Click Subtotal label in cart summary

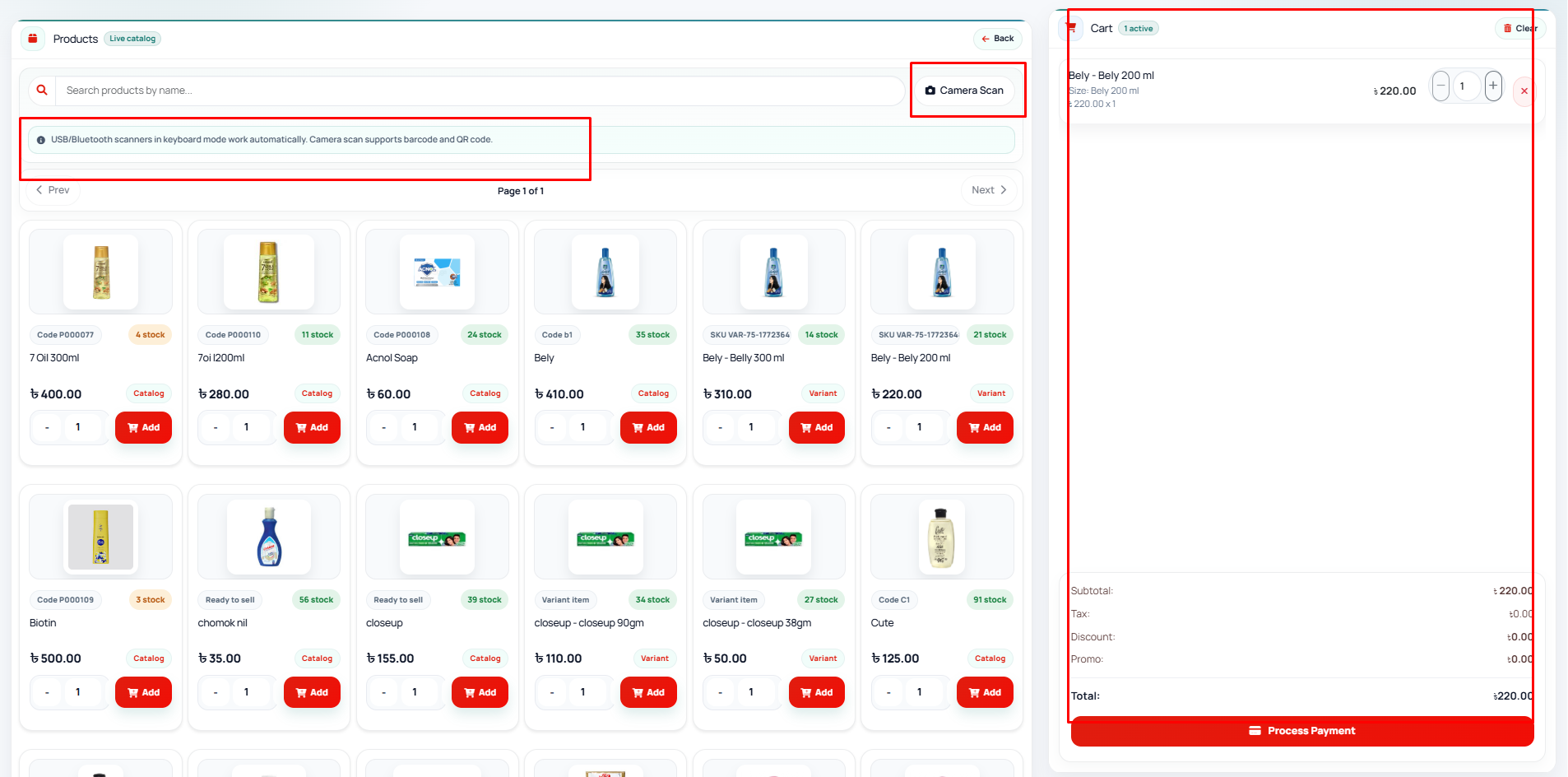click(1092, 591)
